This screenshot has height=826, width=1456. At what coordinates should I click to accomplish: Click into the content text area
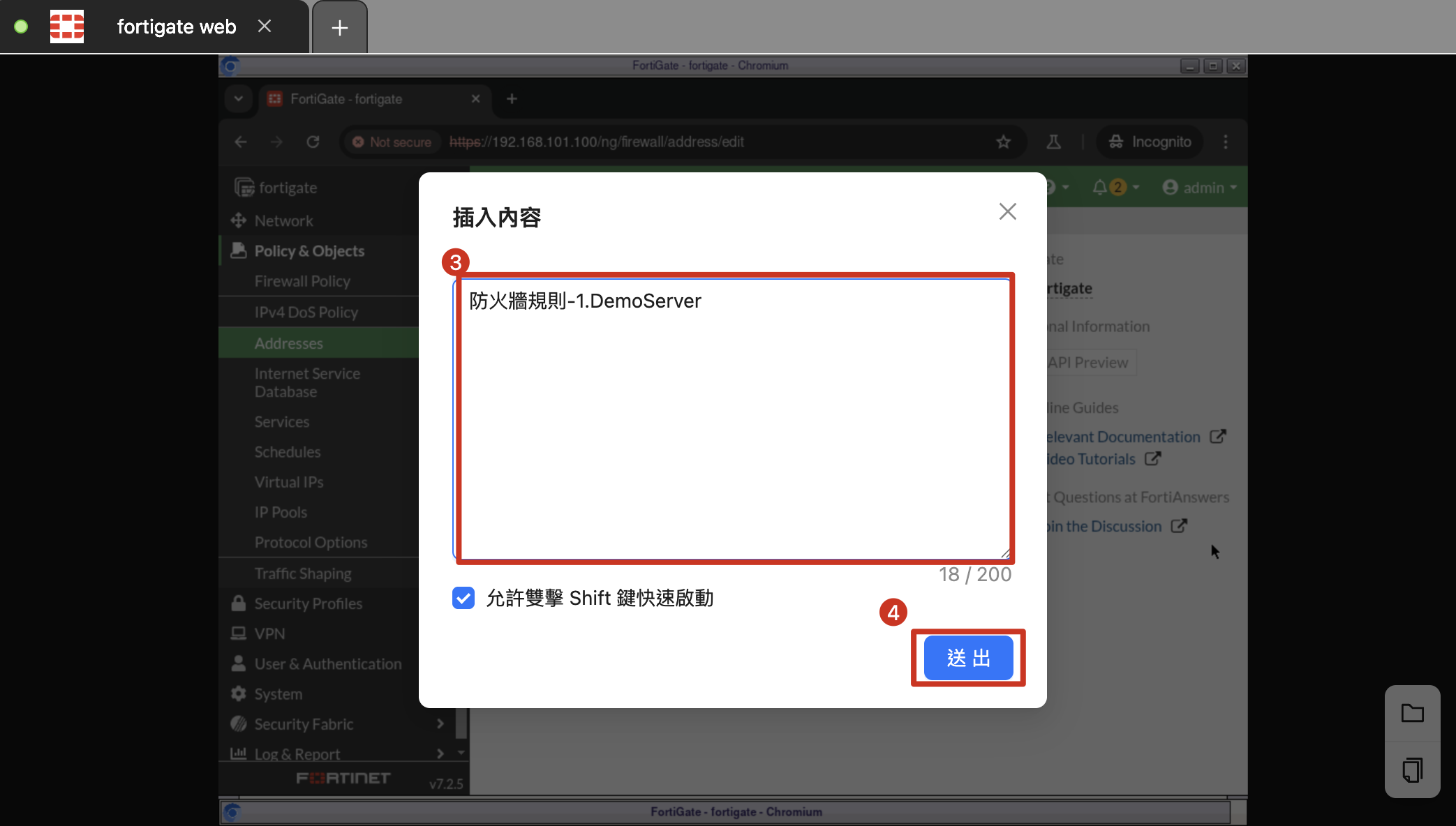coord(733,419)
